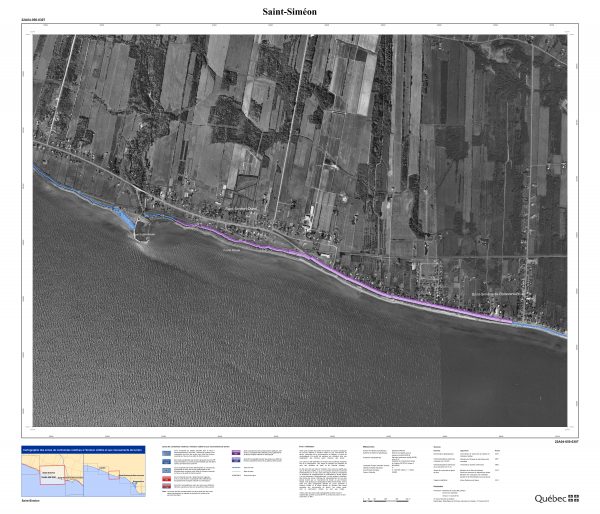
Task: Click the purple legend symbol
Action: [237, 454]
